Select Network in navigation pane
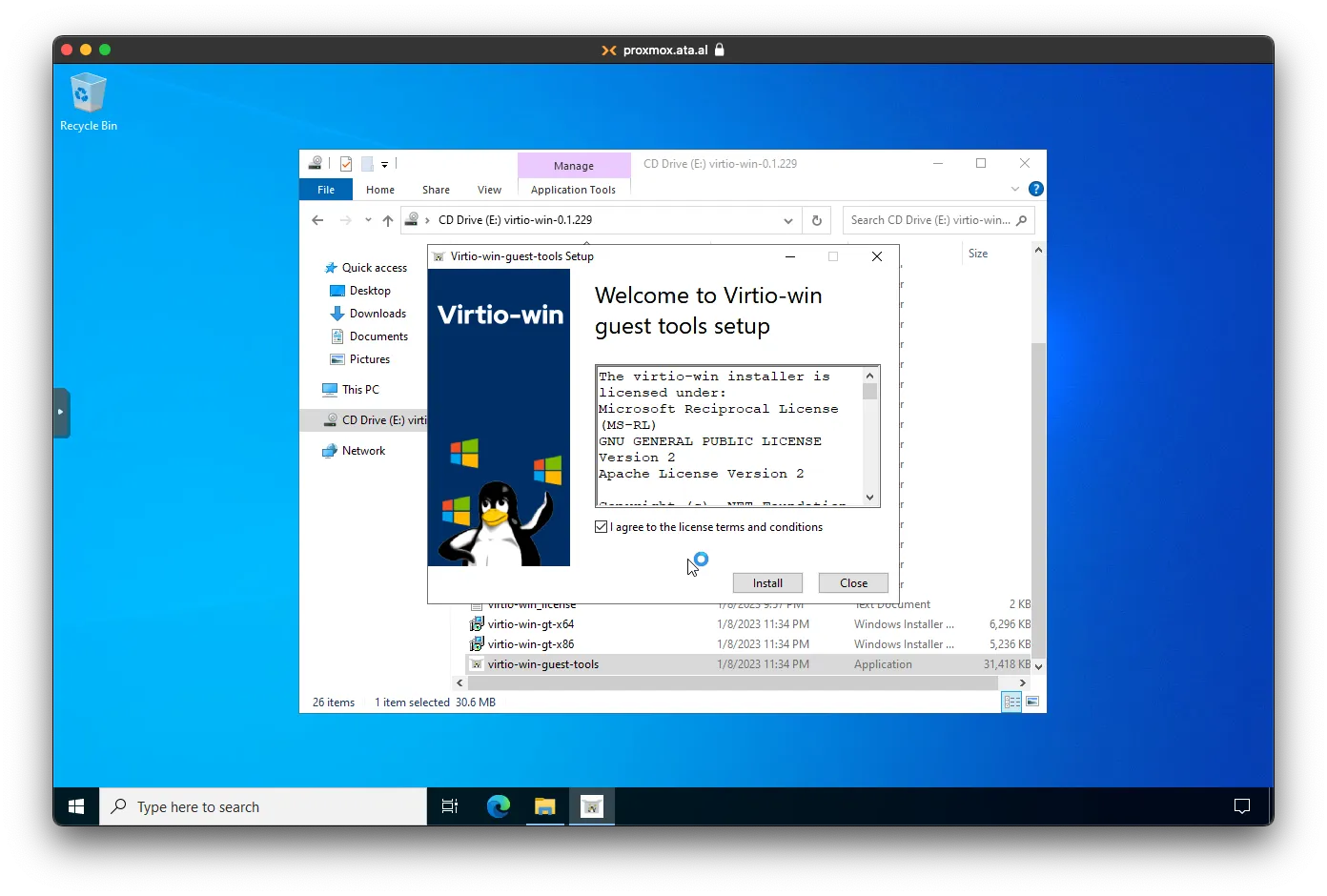This screenshot has width=1327, height=896. click(x=354, y=451)
